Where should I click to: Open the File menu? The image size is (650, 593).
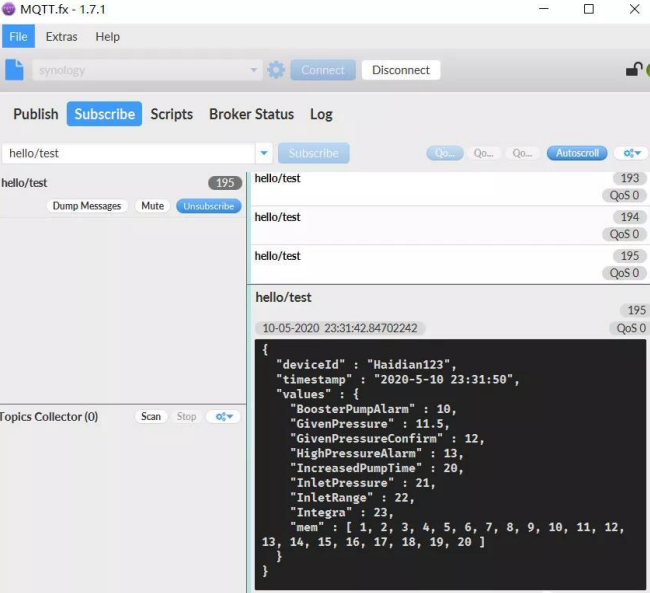(18, 36)
